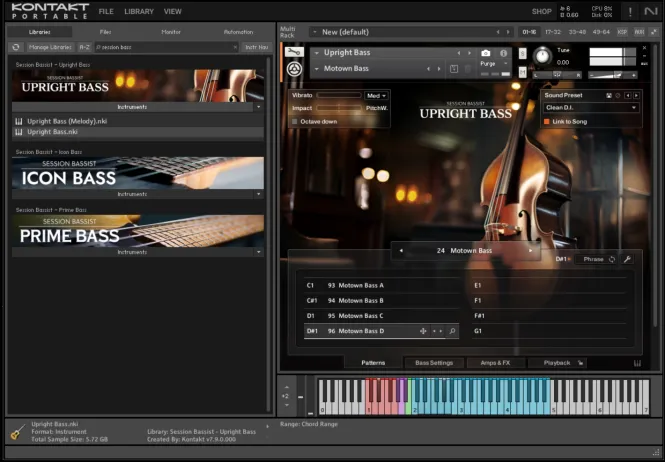The height and width of the screenshot is (462, 665).
Task: Open the Vibrato Med dropdown
Action: (376, 96)
